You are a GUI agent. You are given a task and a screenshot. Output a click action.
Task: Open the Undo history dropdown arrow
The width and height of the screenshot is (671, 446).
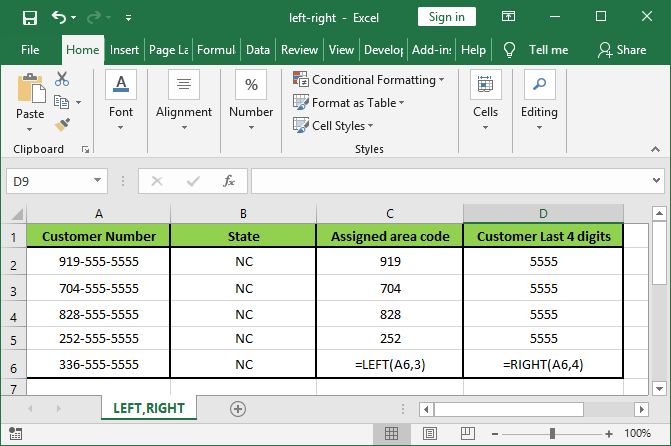pyautogui.click(x=74, y=18)
